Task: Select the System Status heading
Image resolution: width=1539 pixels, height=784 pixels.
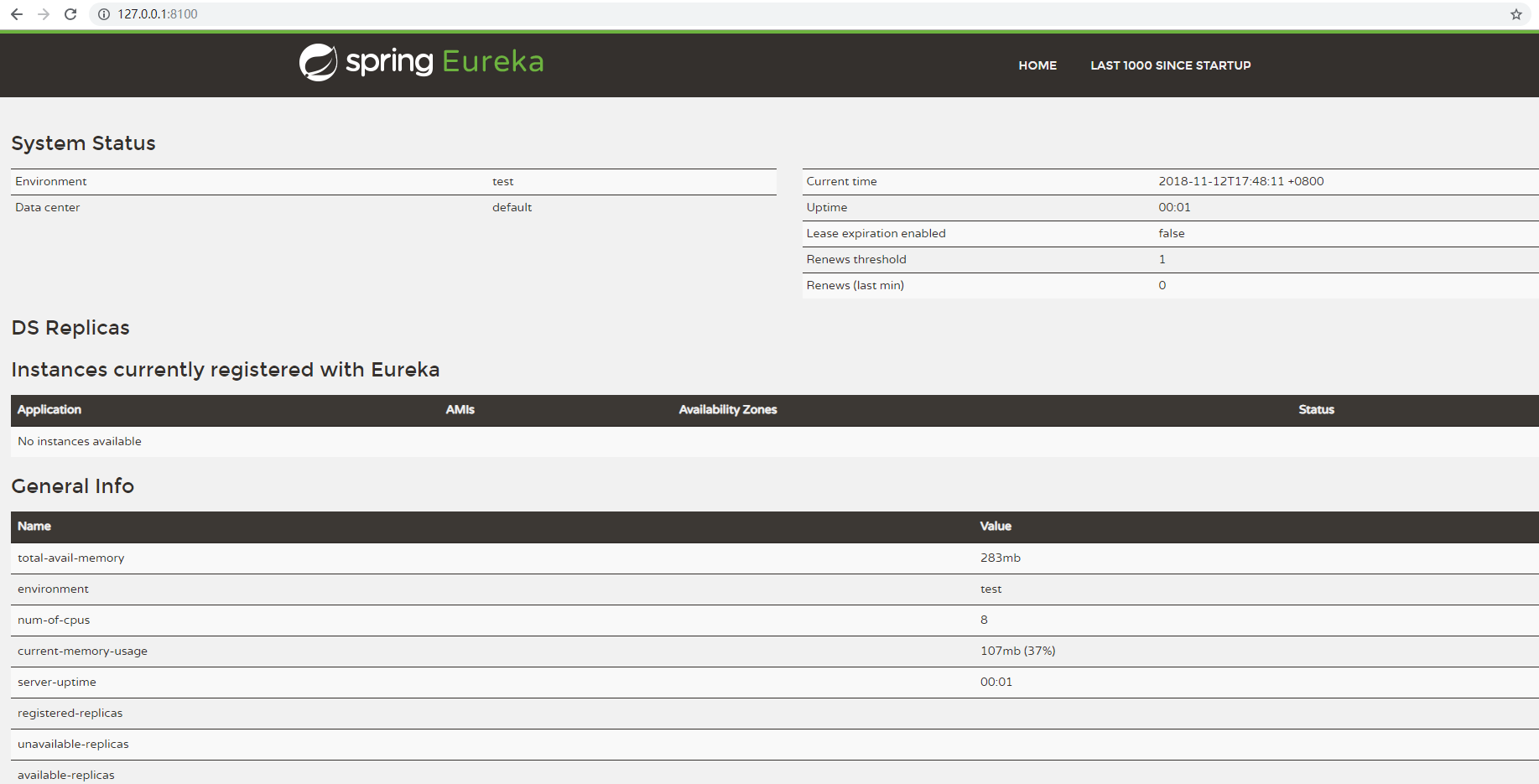Action: coord(83,143)
